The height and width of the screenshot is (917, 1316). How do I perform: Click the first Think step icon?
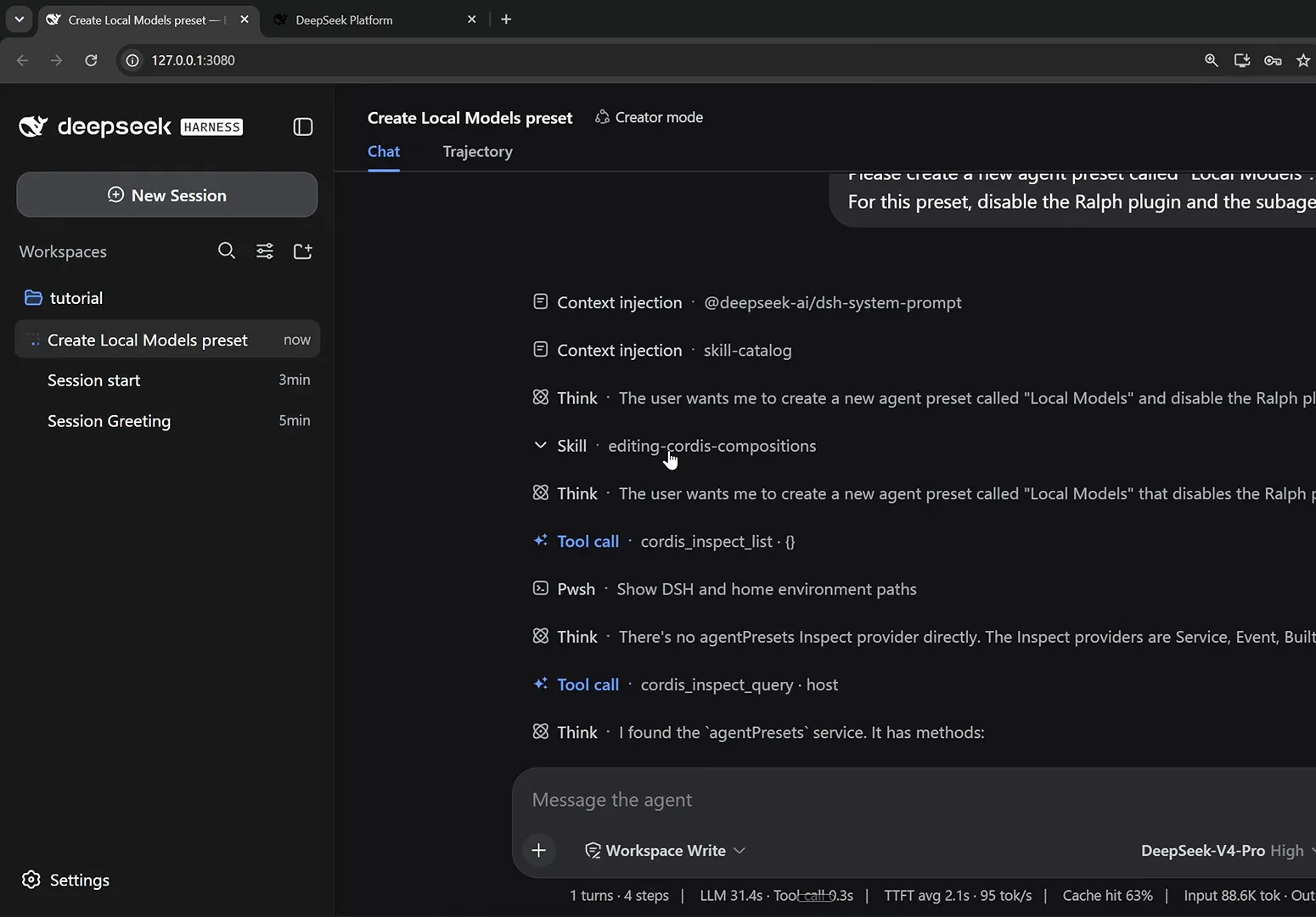coord(540,397)
